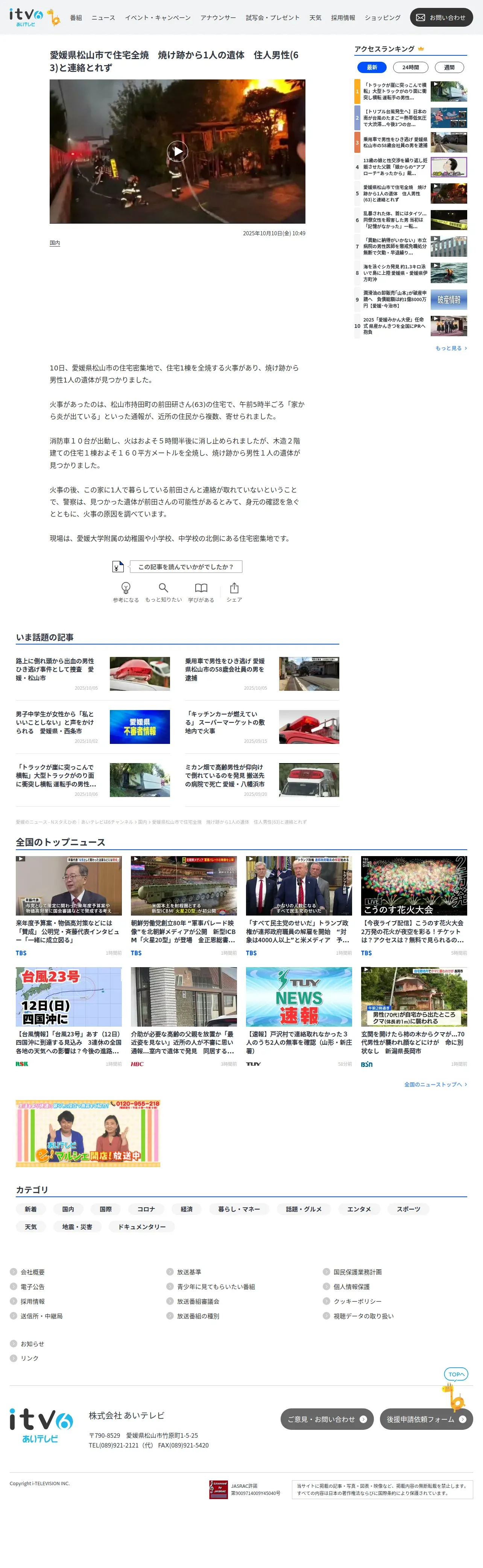Open the 試写会・プレゼント menu item
The width and height of the screenshot is (483, 1568).
[272, 18]
